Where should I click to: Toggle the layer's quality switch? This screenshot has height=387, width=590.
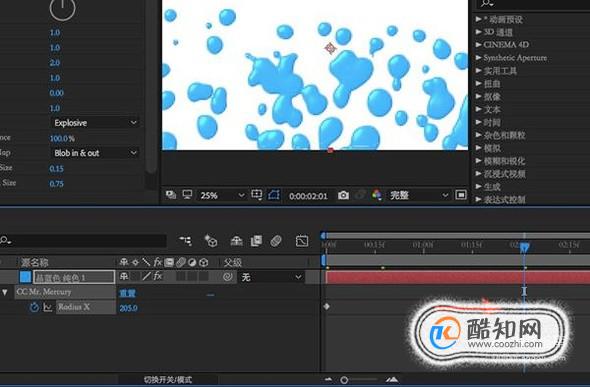point(146,276)
